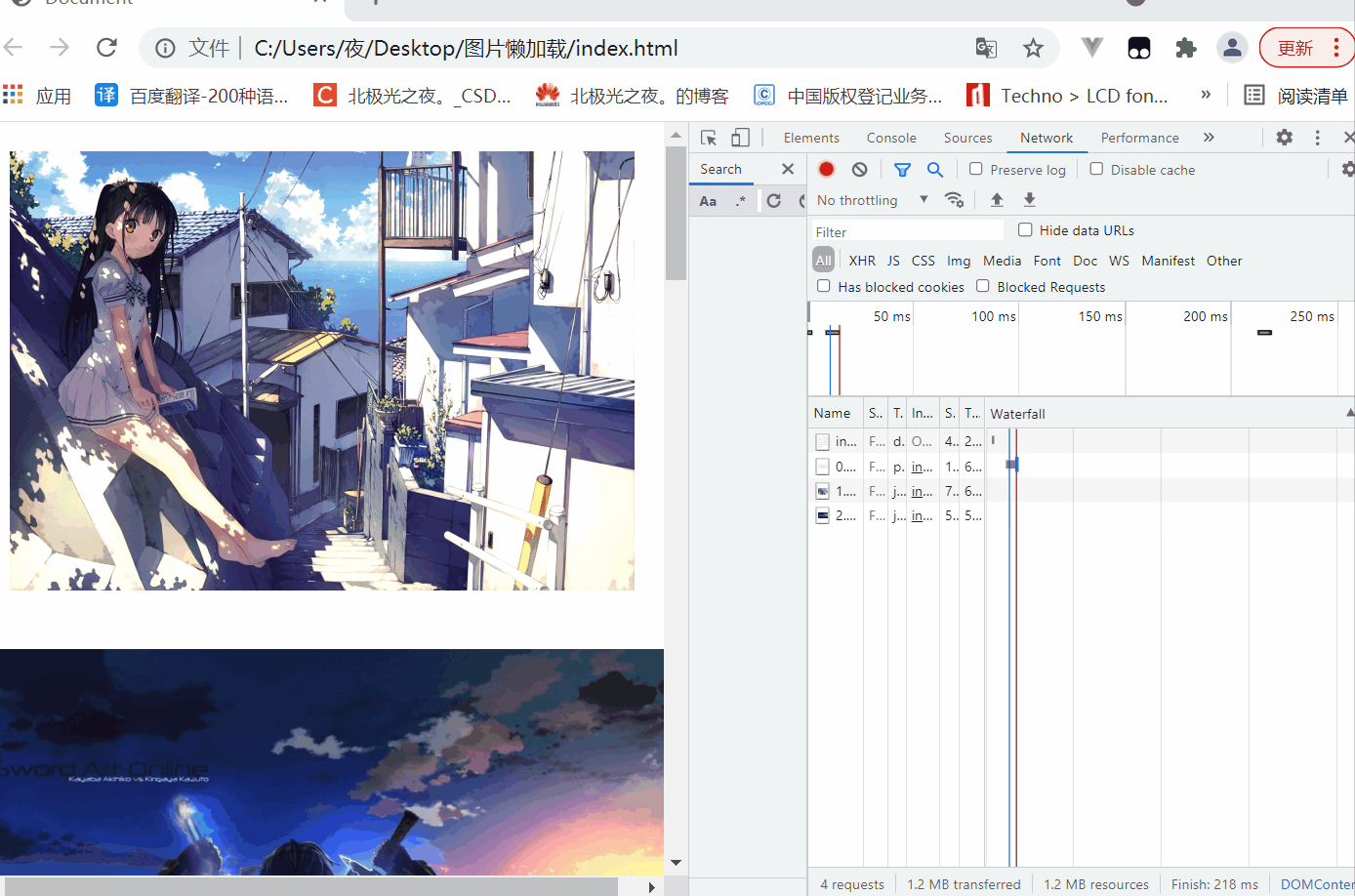Switch to the Console tab
Image resolution: width=1355 pixels, height=896 pixels.
click(891, 138)
